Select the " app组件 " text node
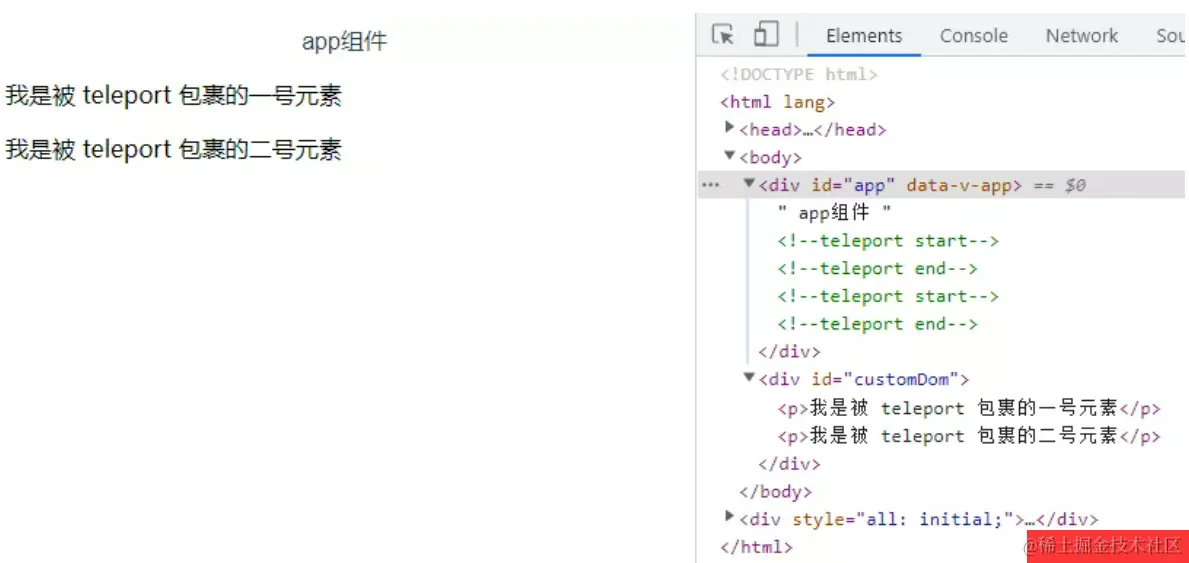 point(834,213)
